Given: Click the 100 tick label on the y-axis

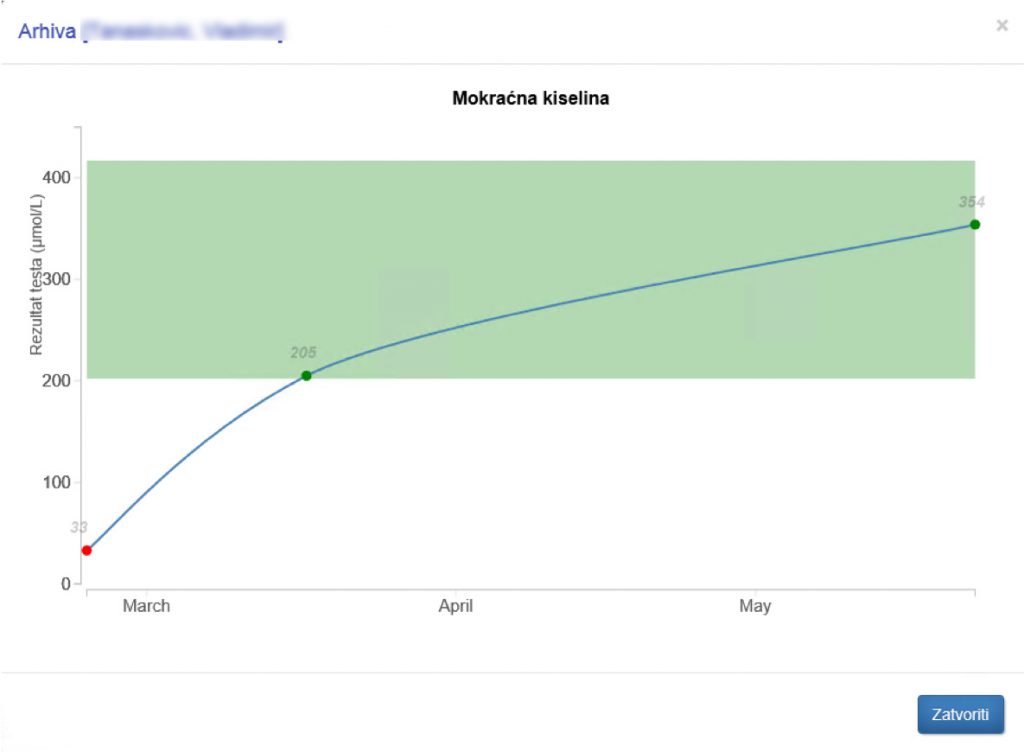Looking at the screenshot, I should (56, 482).
